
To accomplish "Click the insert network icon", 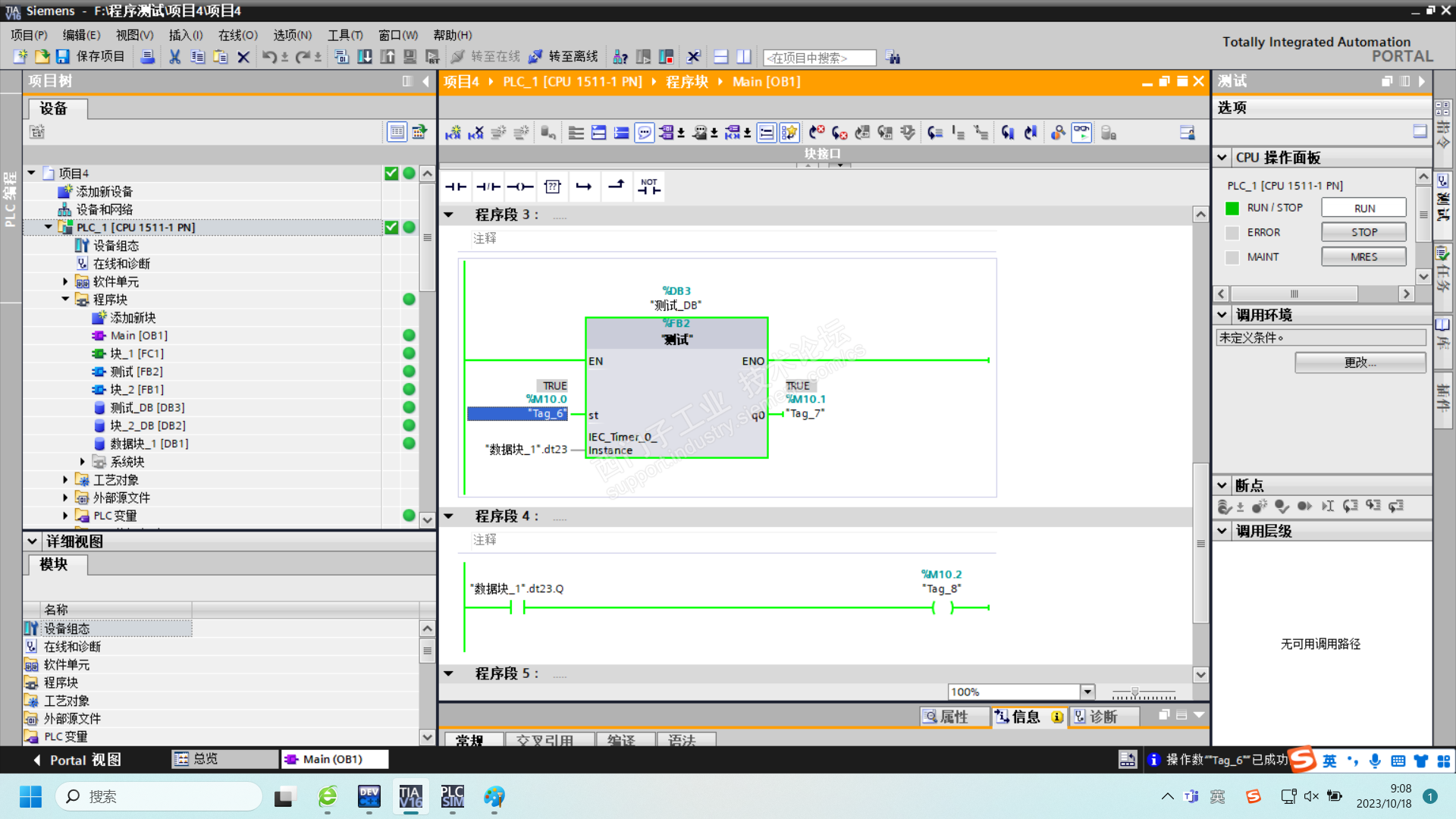I will [453, 133].
